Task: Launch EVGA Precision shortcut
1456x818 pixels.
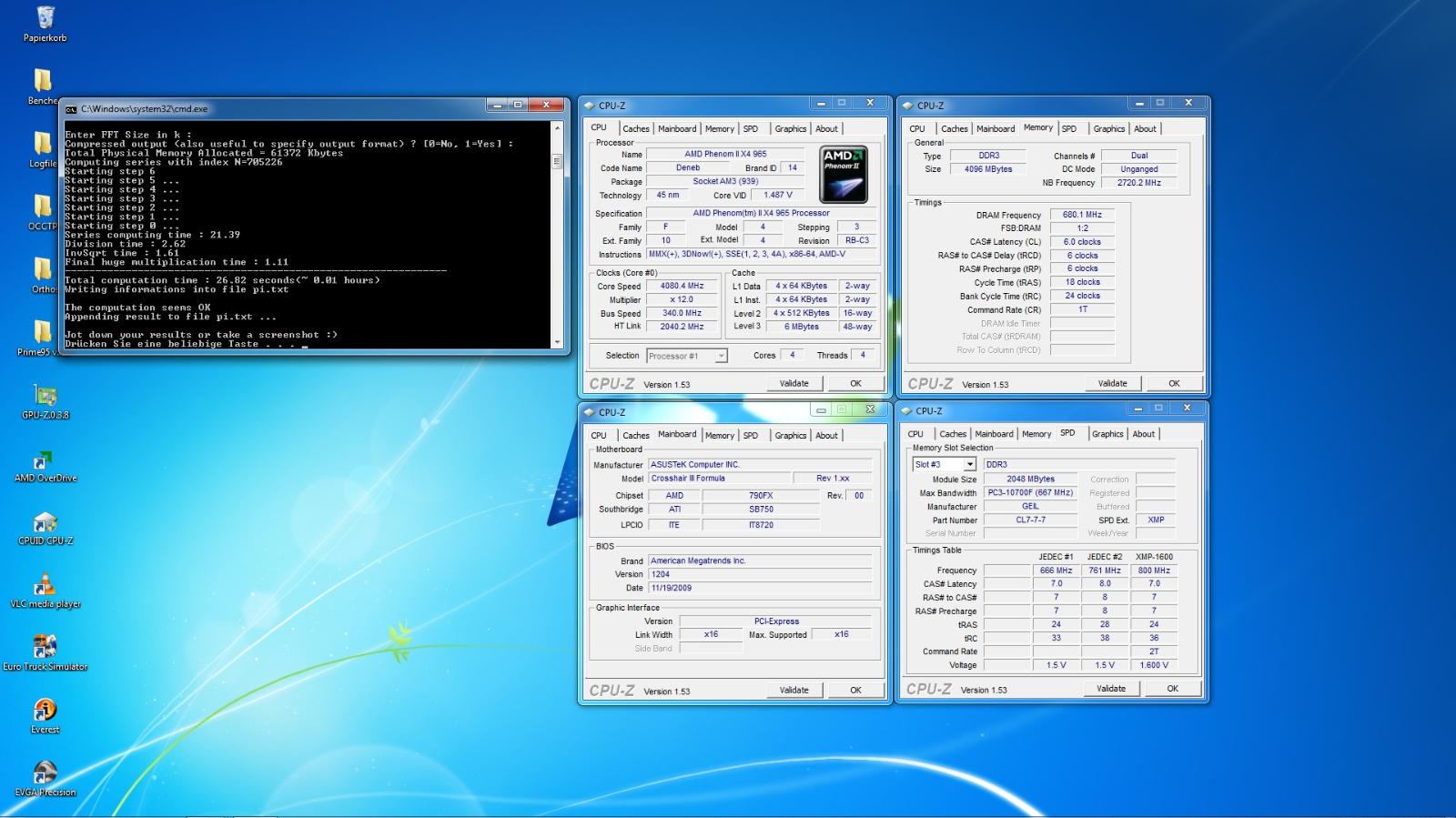Action: click(45, 773)
